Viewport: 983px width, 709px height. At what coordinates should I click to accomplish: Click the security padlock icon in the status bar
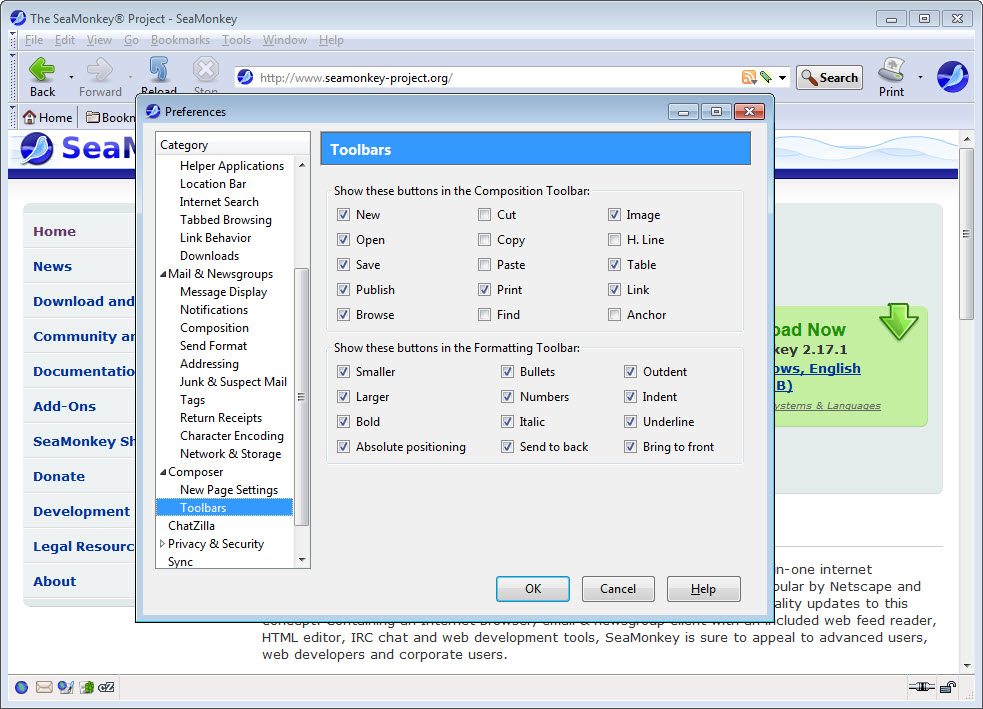click(948, 687)
